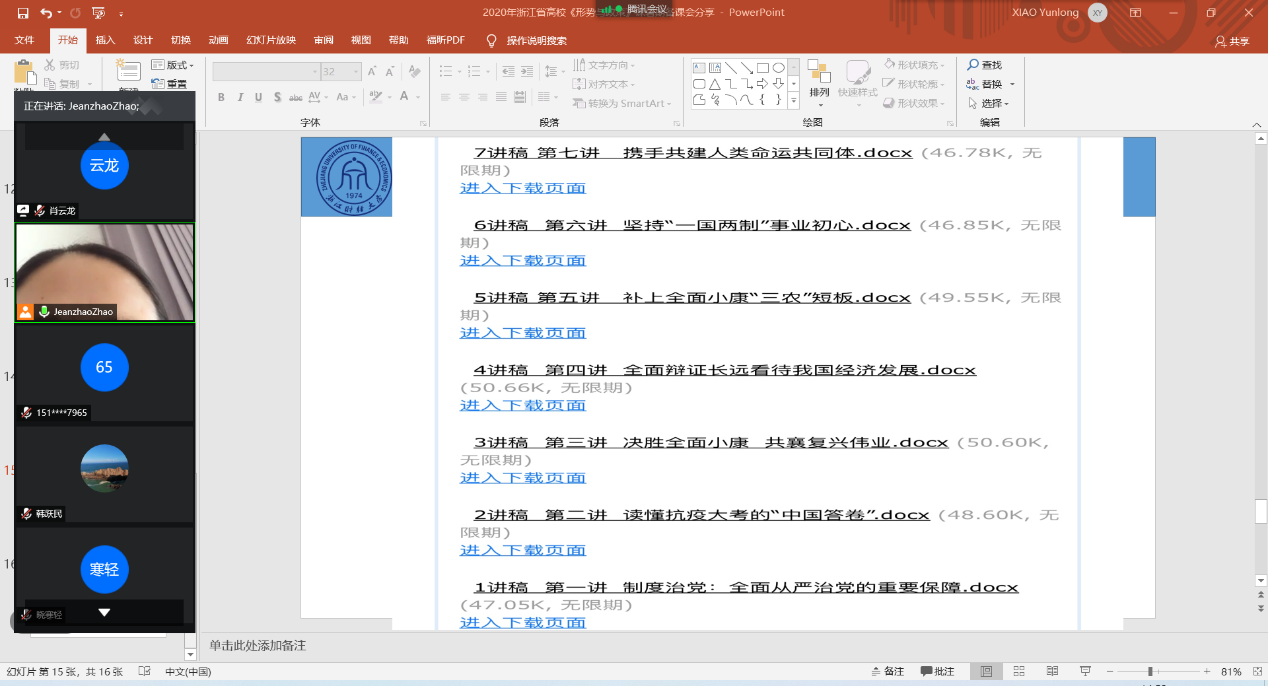
Task: Click the Undo arrow icon
Action: tap(46, 13)
